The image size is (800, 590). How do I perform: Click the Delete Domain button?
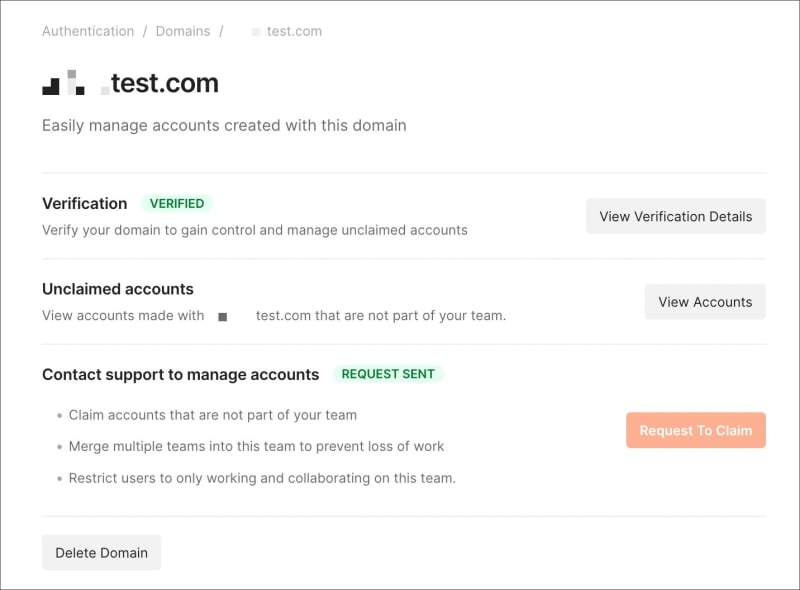(x=101, y=553)
